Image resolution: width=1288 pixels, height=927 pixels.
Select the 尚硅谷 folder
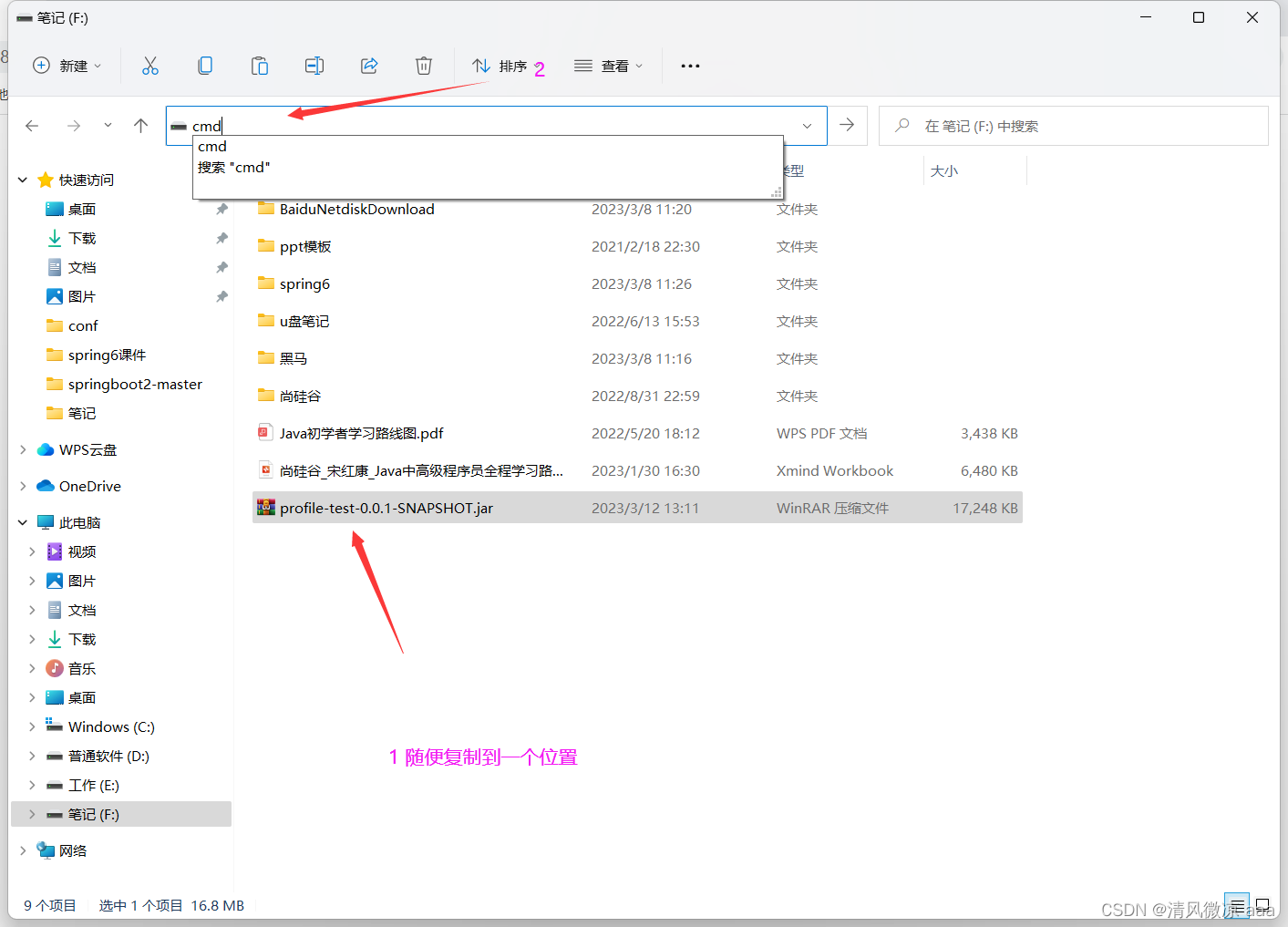(x=300, y=396)
